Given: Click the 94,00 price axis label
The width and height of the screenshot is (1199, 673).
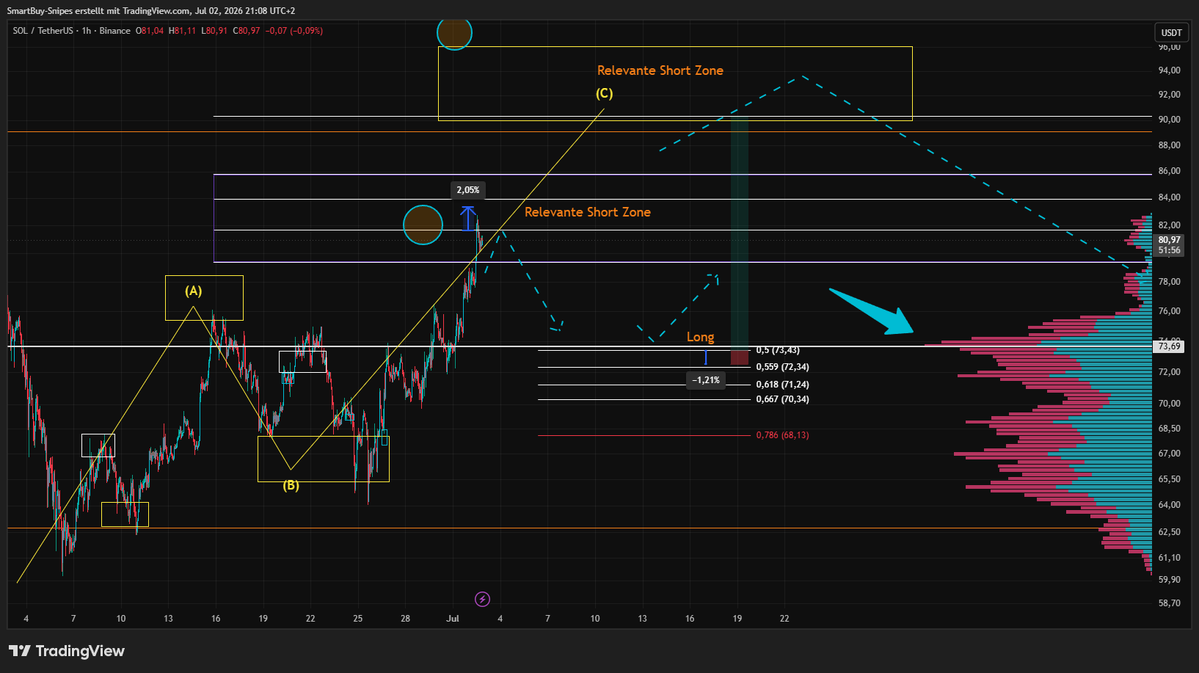Looking at the screenshot, I should (x=1169, y=71).
